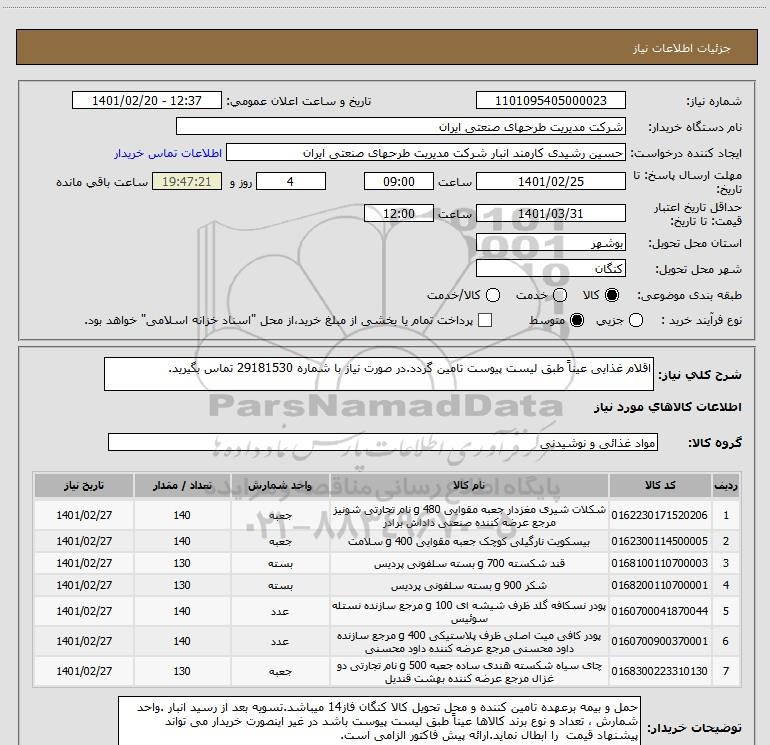
Task: Click item code 0160700900370001
Action: tap(660, 641)
